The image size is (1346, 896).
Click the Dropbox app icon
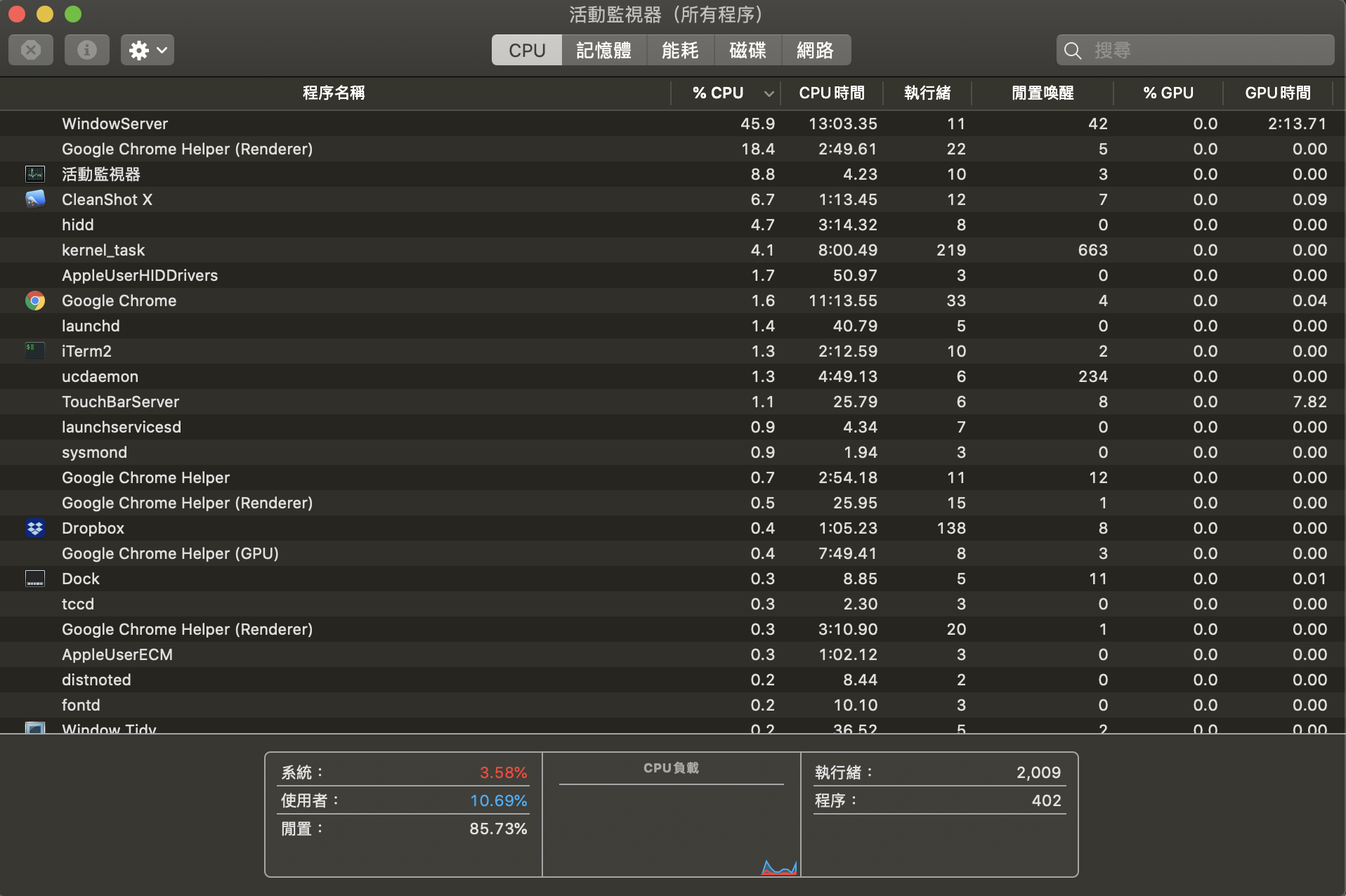pyautogui.click(x=35, y=528)
